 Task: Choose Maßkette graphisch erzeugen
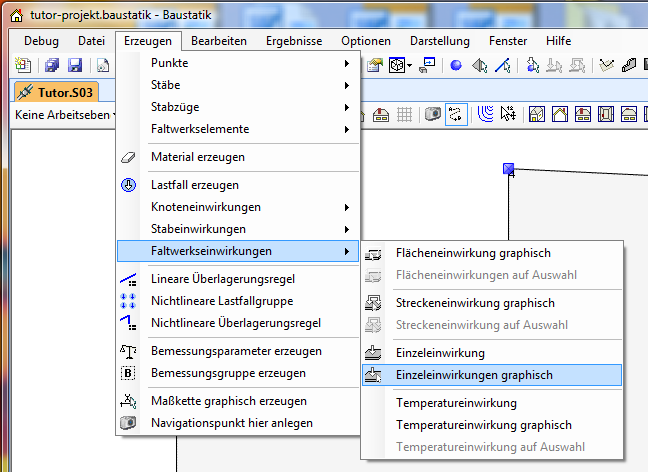238,401
